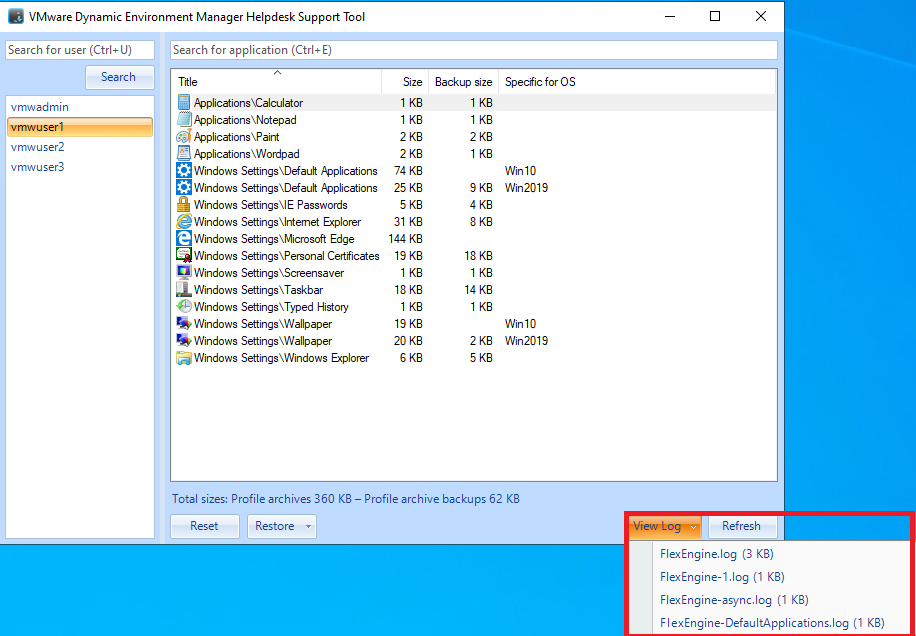
Task: Click the Windows Explorer folder icon
Action: [183, 358]
